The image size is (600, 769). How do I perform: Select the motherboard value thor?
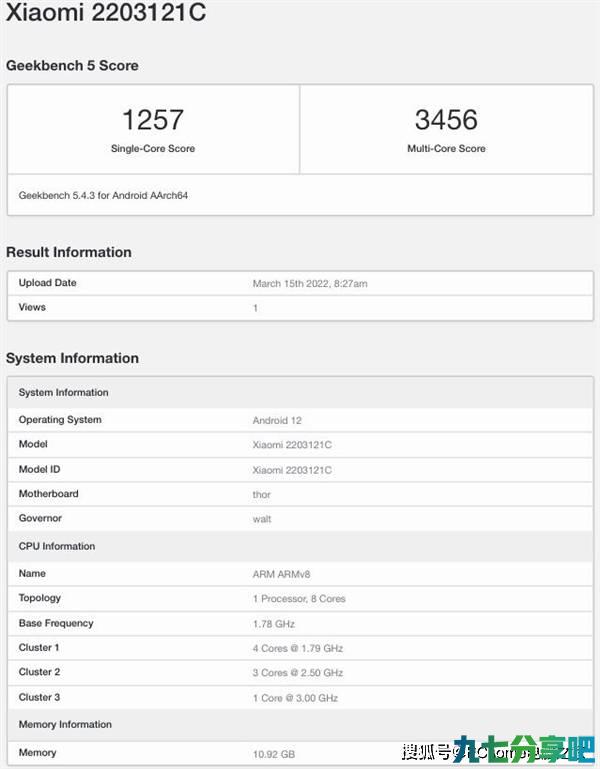click(x=261, y=494)
